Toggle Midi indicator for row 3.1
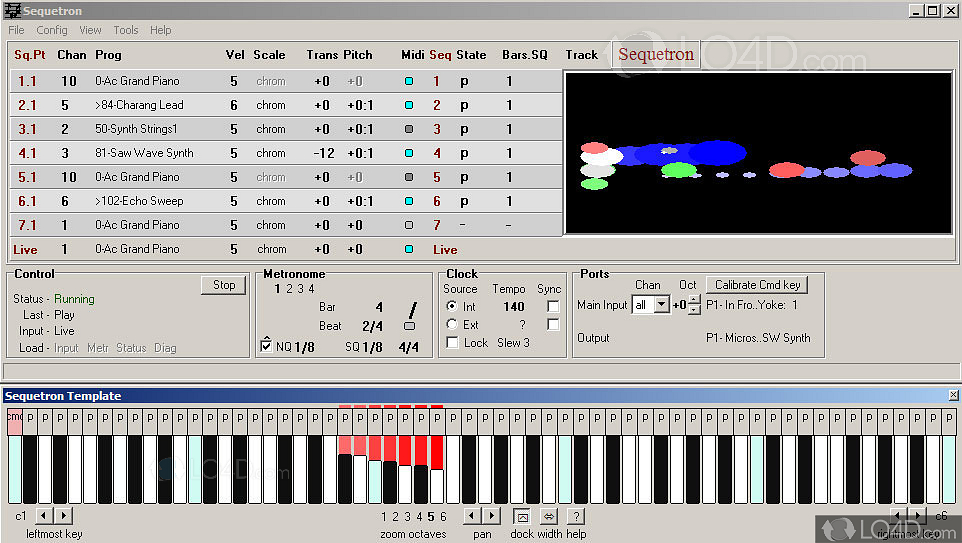 408,129
